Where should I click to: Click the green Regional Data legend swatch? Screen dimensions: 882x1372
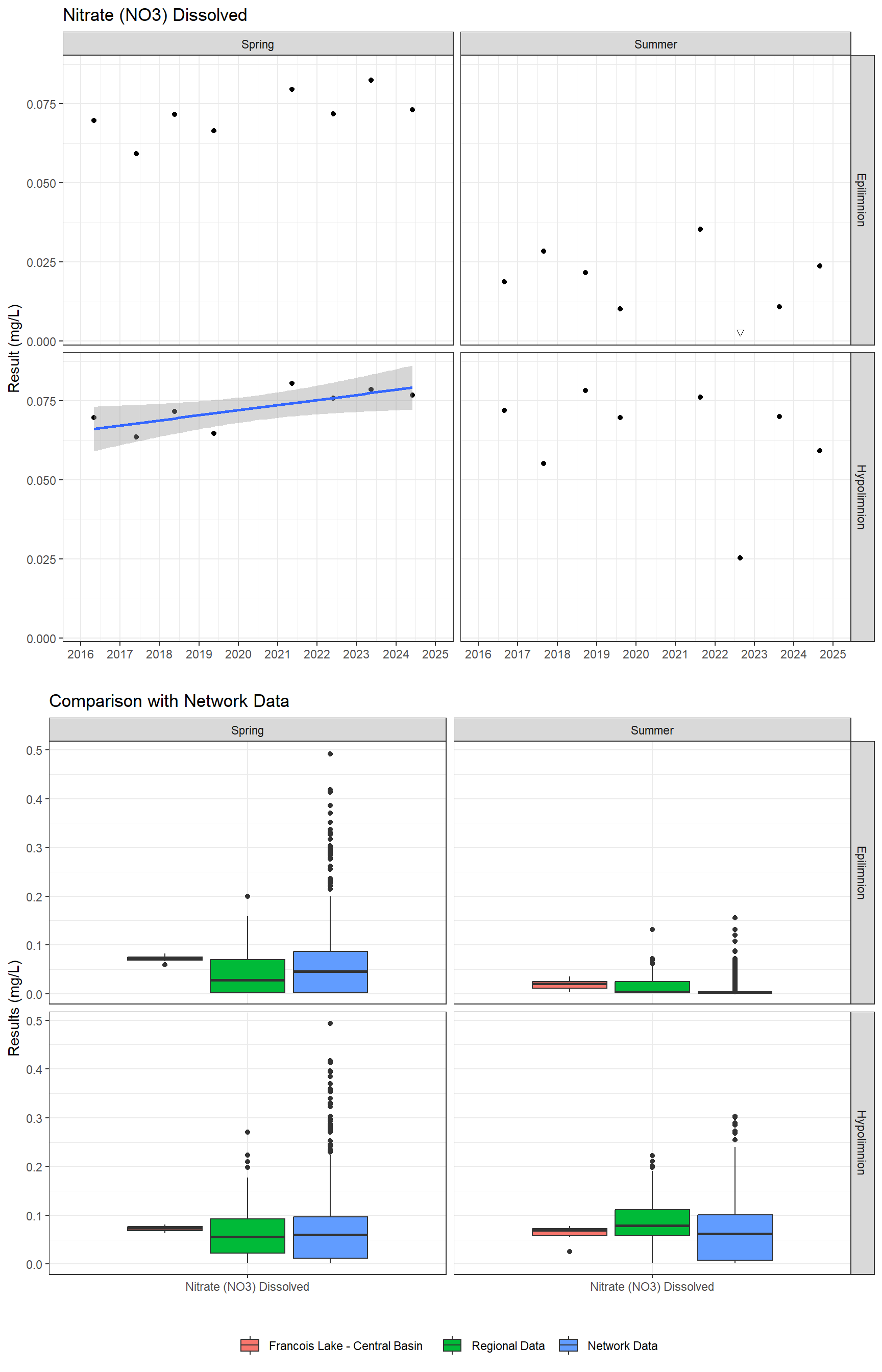[x=452, y=1345]
